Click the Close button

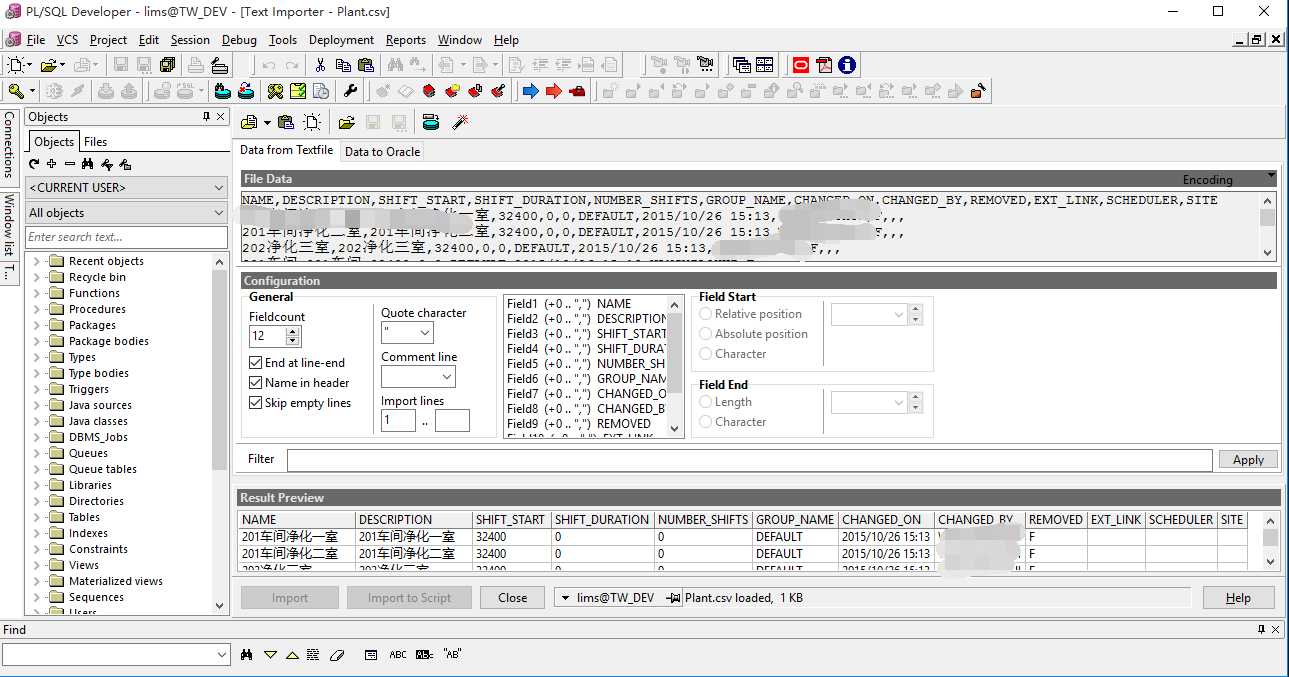[512, 598]
